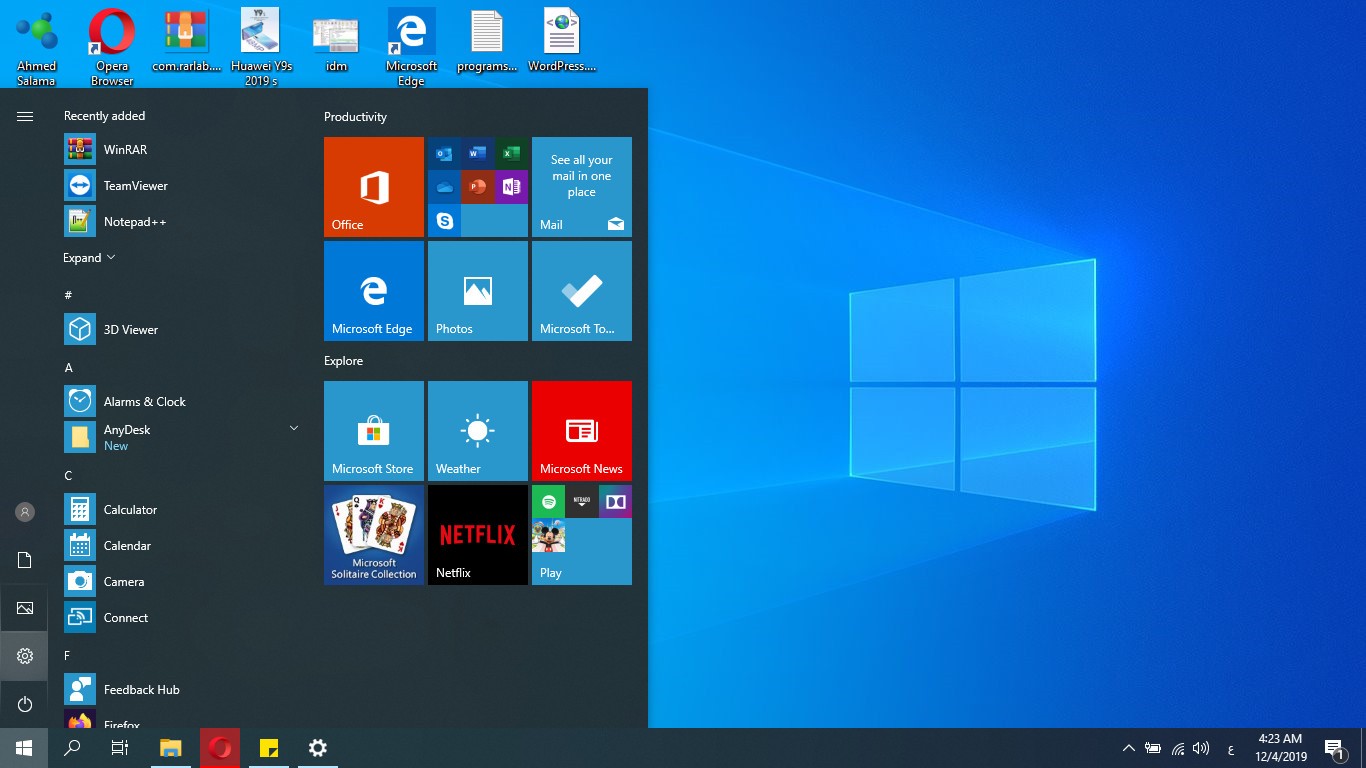
Task: Select the Ahmed Salama desktop icon
Action: tap(37, 47)
